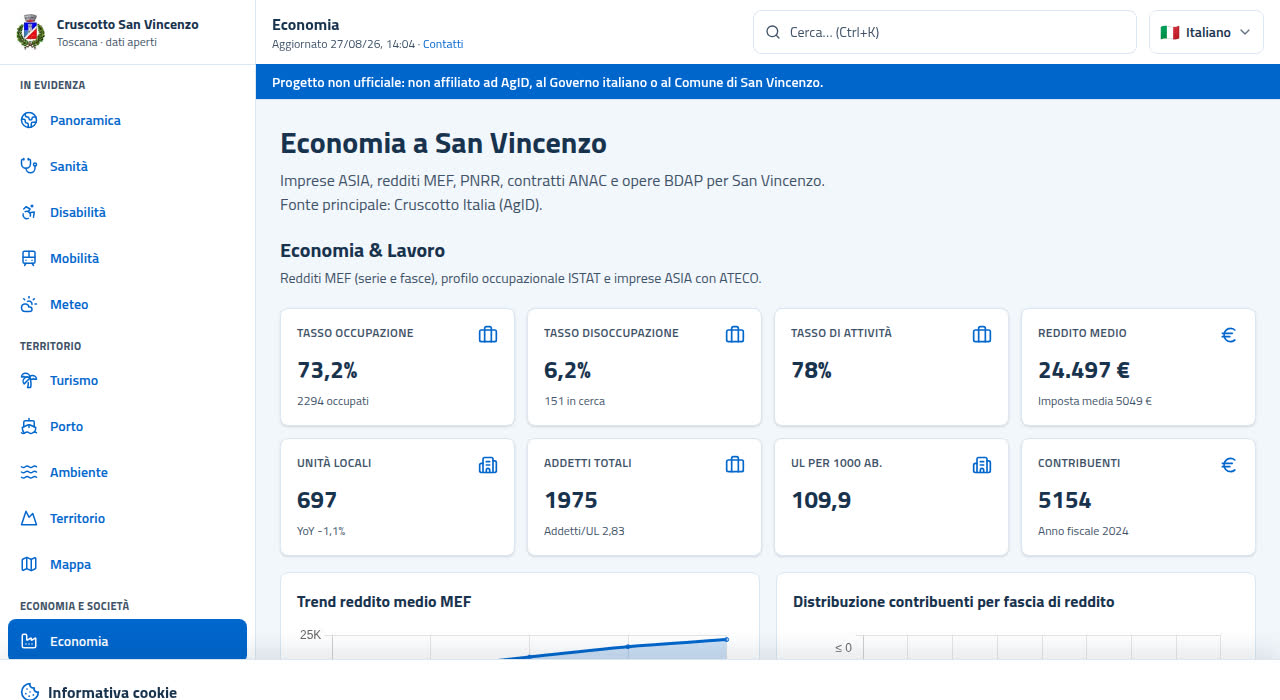Expand language chevron next to Italiano
Viewport: 1280px width, 700px height.
pos(1245,32)
